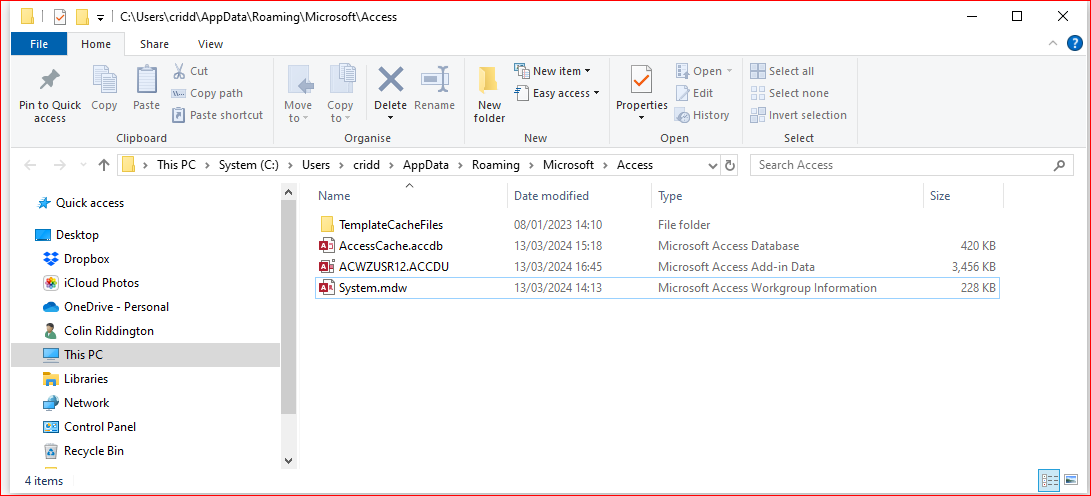Image resolution: width=1091 pixels, height=496 pixels.
Task: Click the Rename icon
Action: (434, 79)
